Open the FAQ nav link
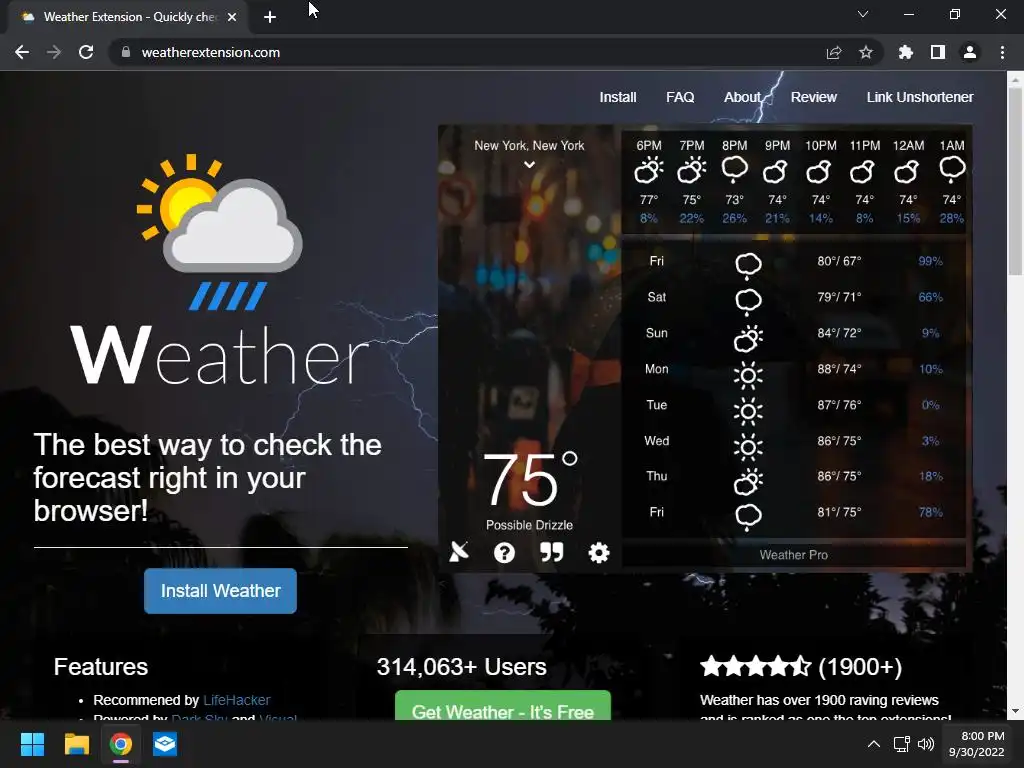 pyautogui.click(x=680, y=97)
